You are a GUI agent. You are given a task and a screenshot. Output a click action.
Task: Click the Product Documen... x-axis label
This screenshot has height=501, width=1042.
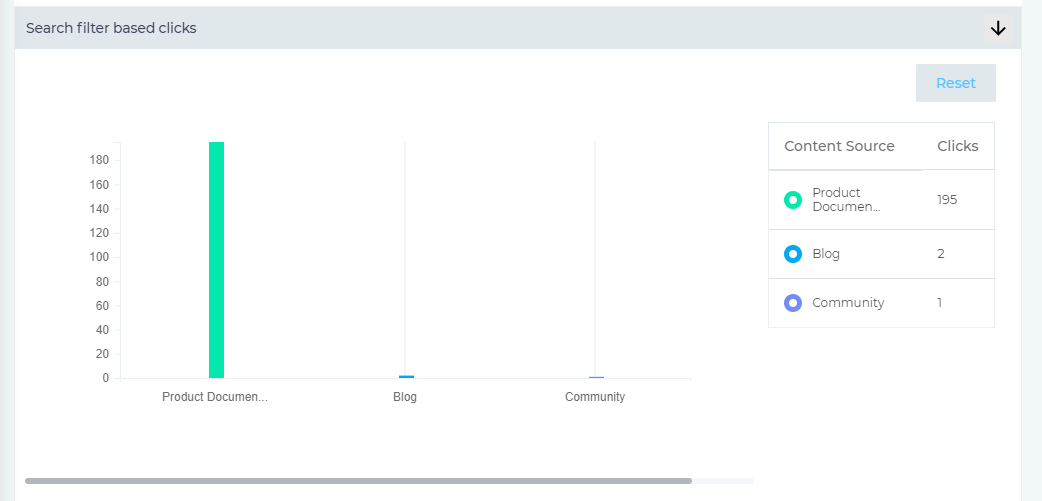(x=215, y=397)
